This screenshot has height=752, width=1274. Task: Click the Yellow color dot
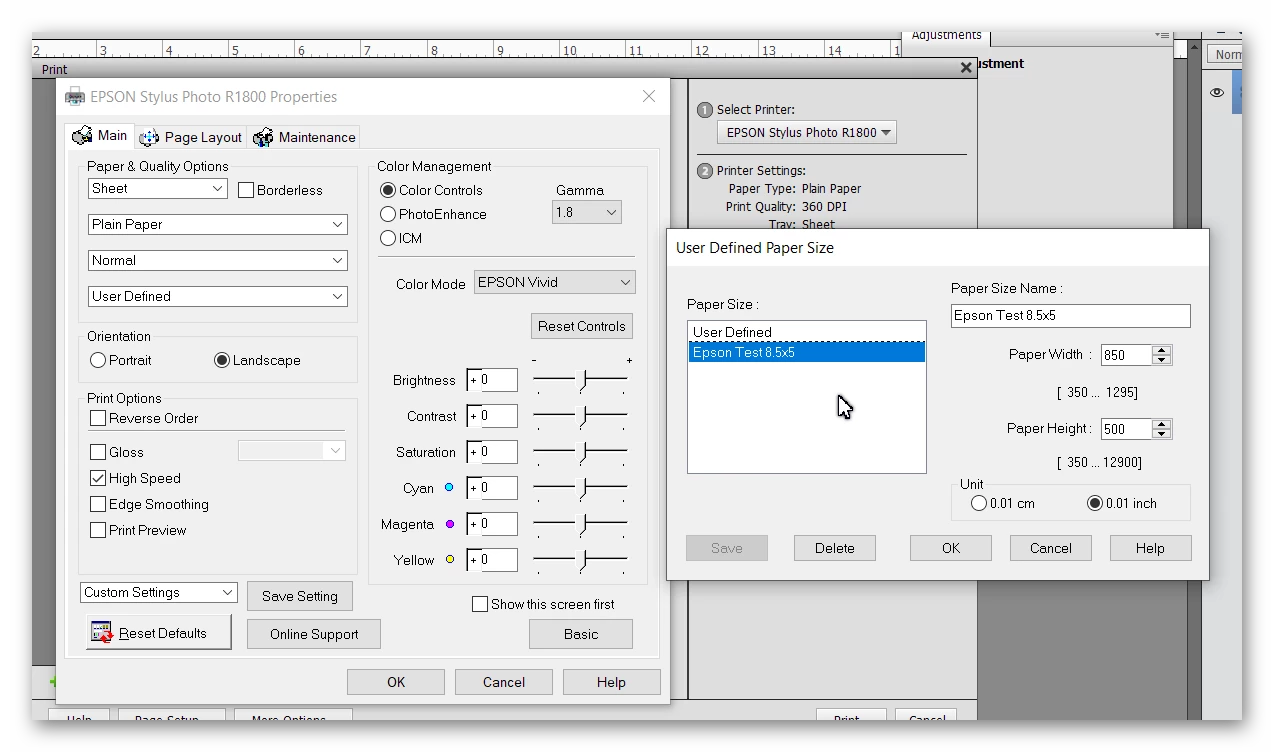[449, 560]
